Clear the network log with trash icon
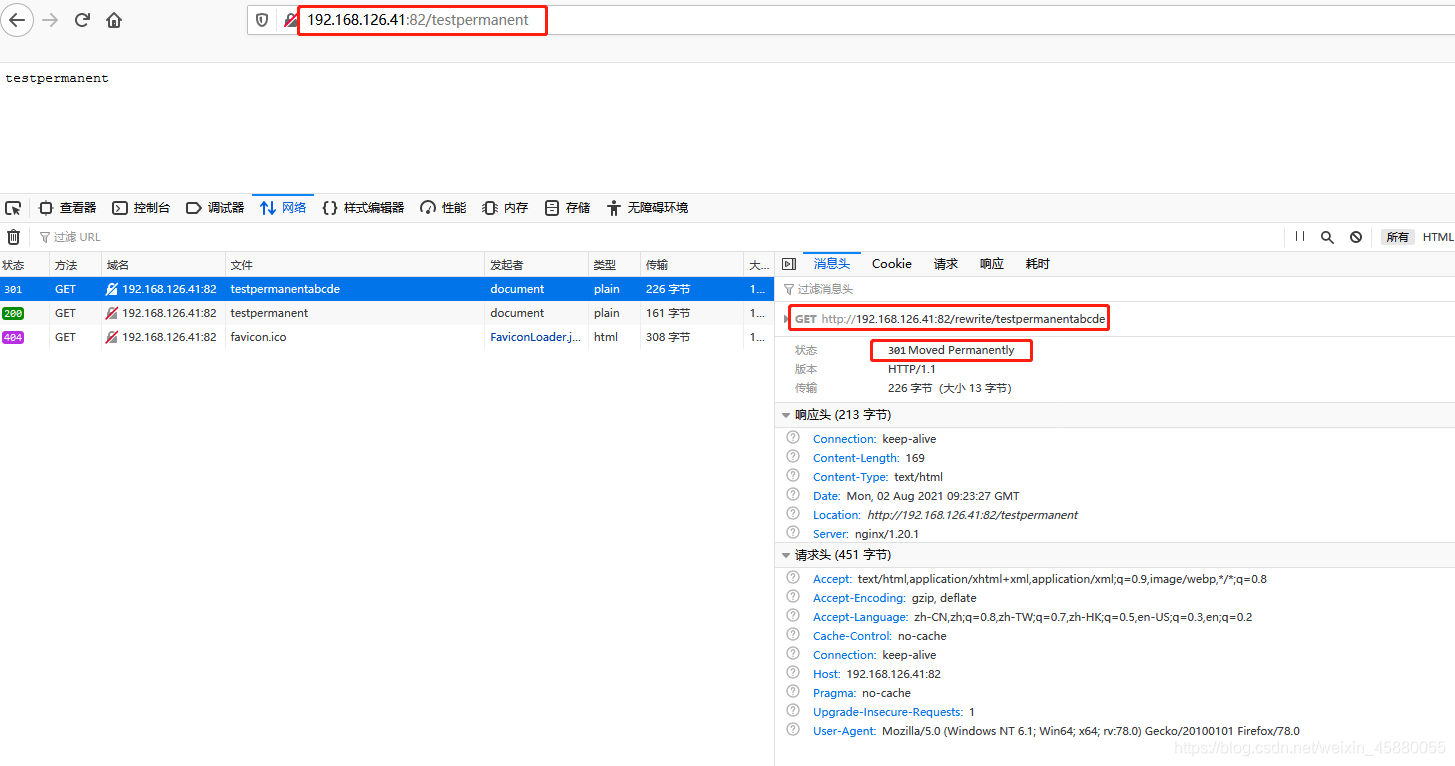Image resolution: width=1455 pixels, height=766 pixels. tap(13, 237)
